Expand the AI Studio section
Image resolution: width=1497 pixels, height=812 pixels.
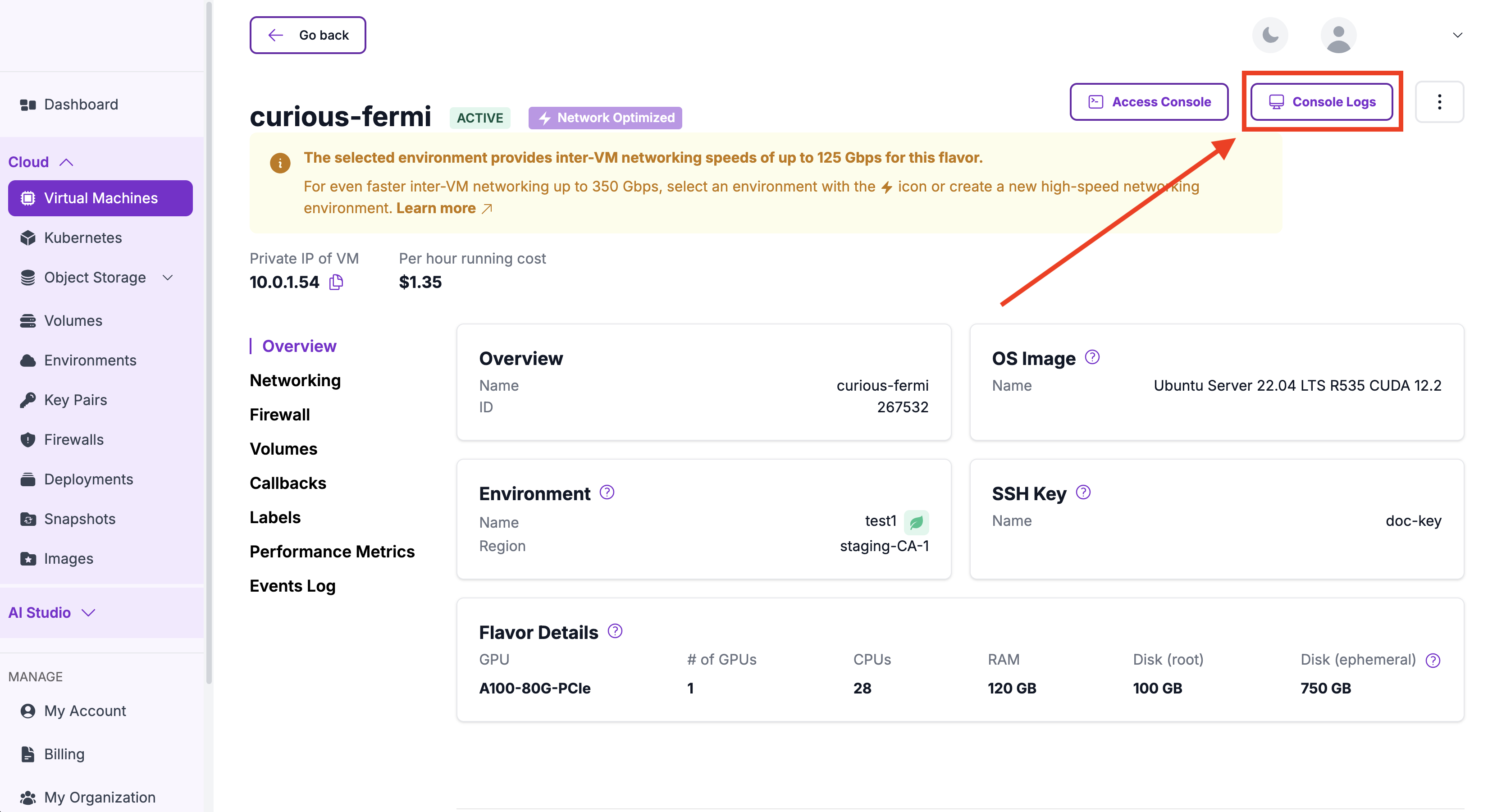pos(88,613)
